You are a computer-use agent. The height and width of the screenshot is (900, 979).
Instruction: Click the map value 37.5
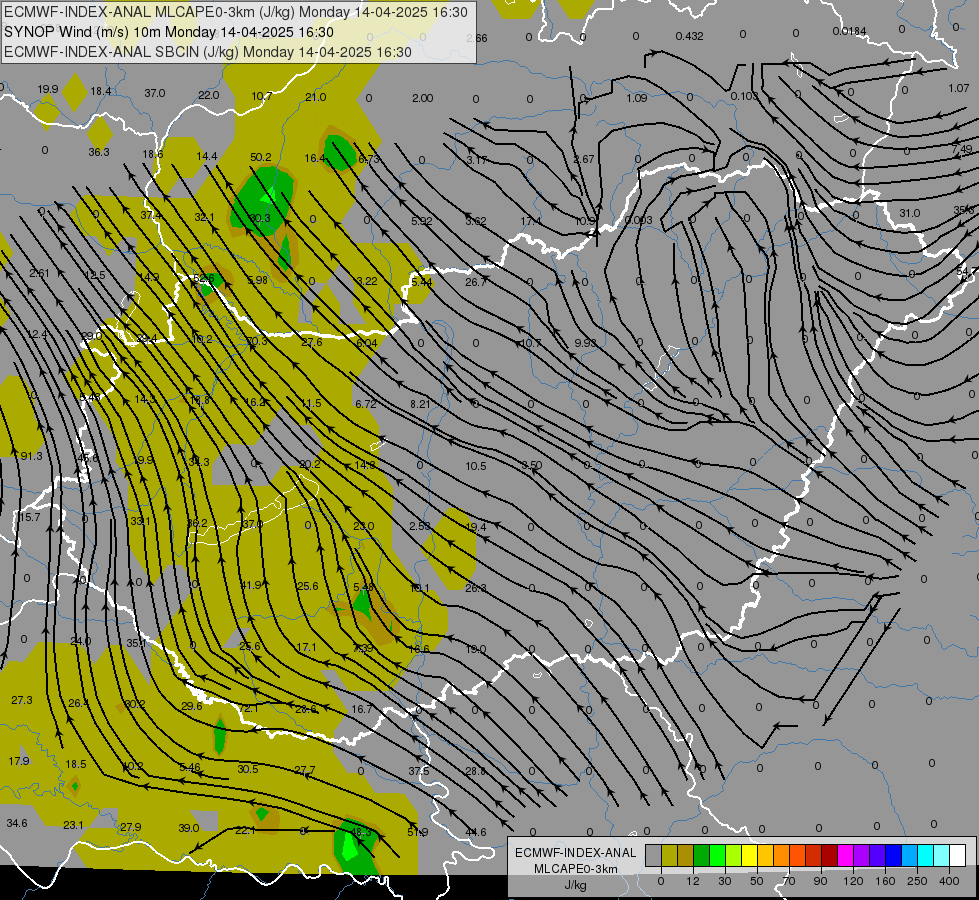419,771
